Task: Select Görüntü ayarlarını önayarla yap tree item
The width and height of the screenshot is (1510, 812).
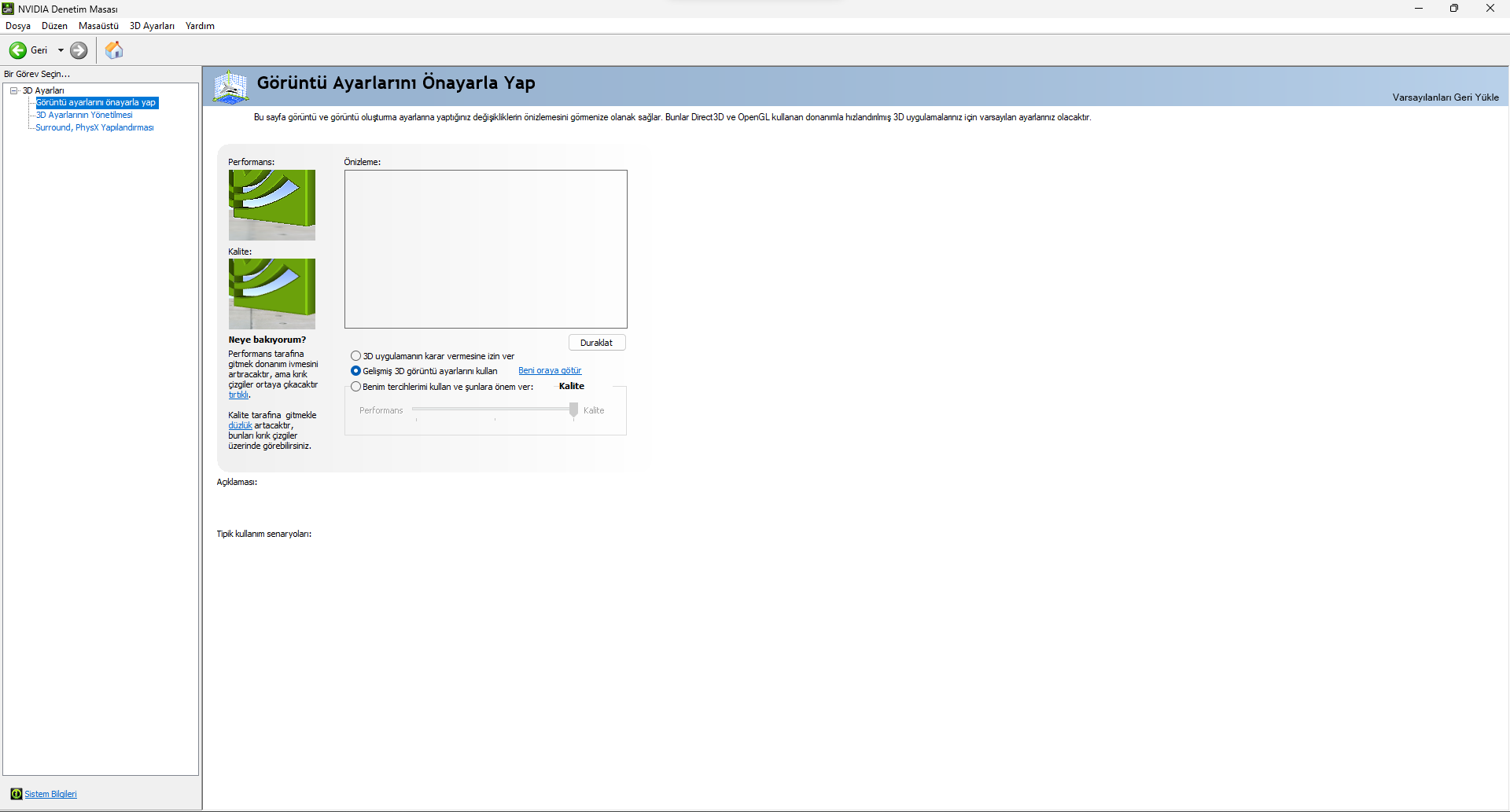Action: point(96,102)
